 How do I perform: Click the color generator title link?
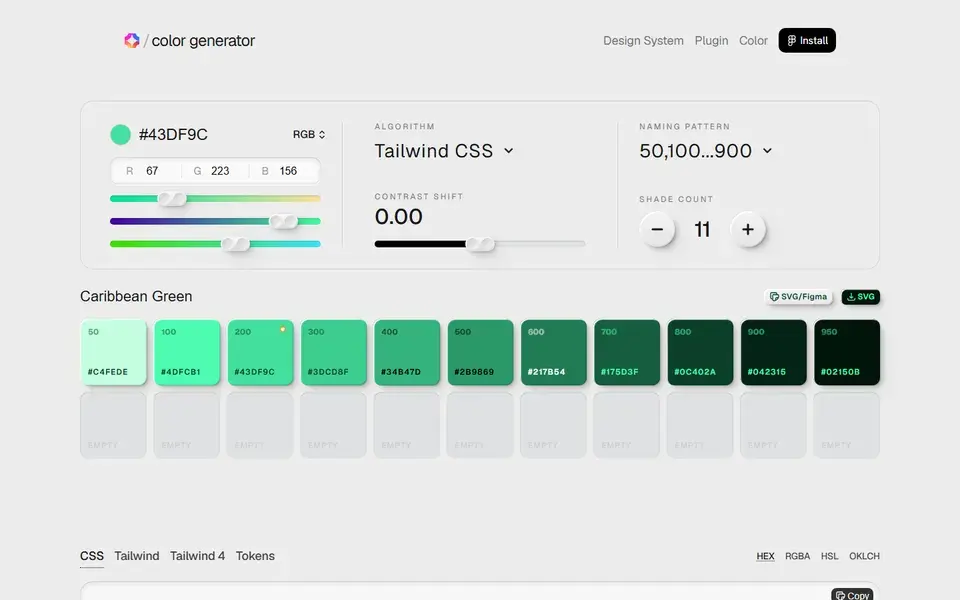click(x=203, y=40)
